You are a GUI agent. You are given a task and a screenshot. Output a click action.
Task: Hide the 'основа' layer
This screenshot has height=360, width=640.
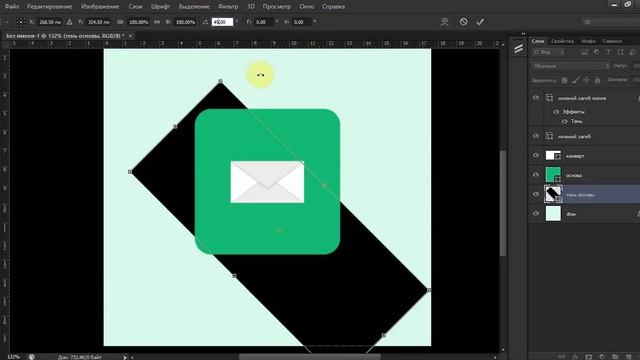click(x=536, y=175)
